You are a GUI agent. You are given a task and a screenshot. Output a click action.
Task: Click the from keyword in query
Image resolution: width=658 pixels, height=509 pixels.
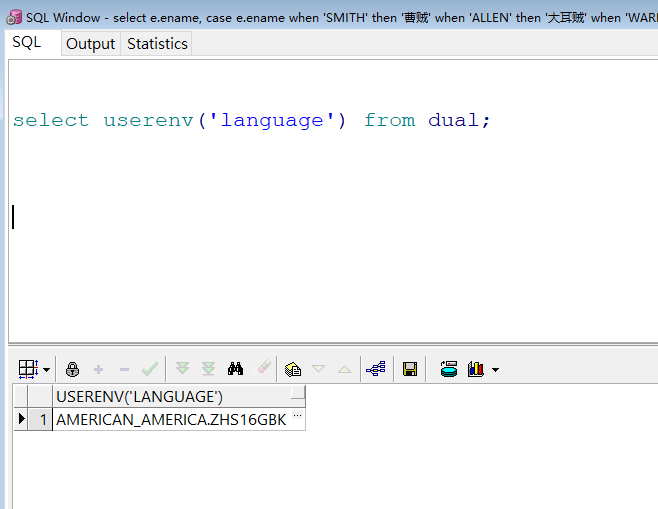pos(390,120)
